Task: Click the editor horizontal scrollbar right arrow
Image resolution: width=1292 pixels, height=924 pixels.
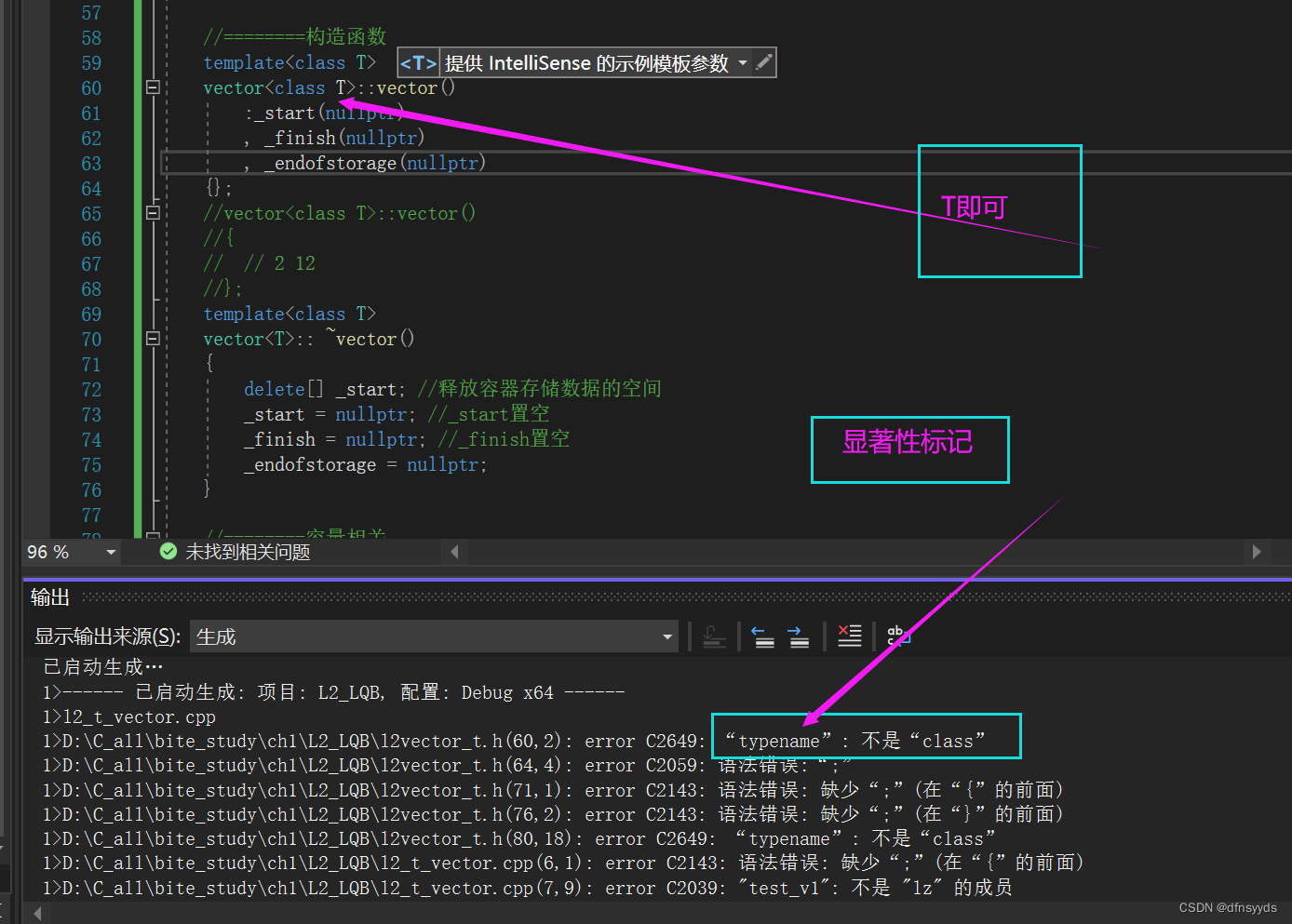Action: point(1257,552)
